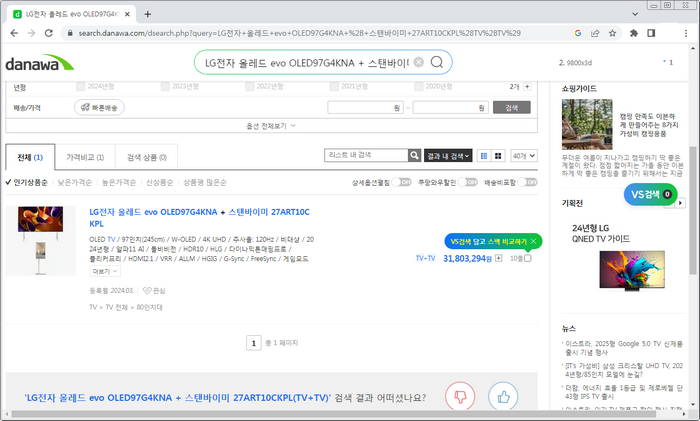Go to next 기획전 slide arrow
Viewport: 700px width, 421px height.
(680, 203)
